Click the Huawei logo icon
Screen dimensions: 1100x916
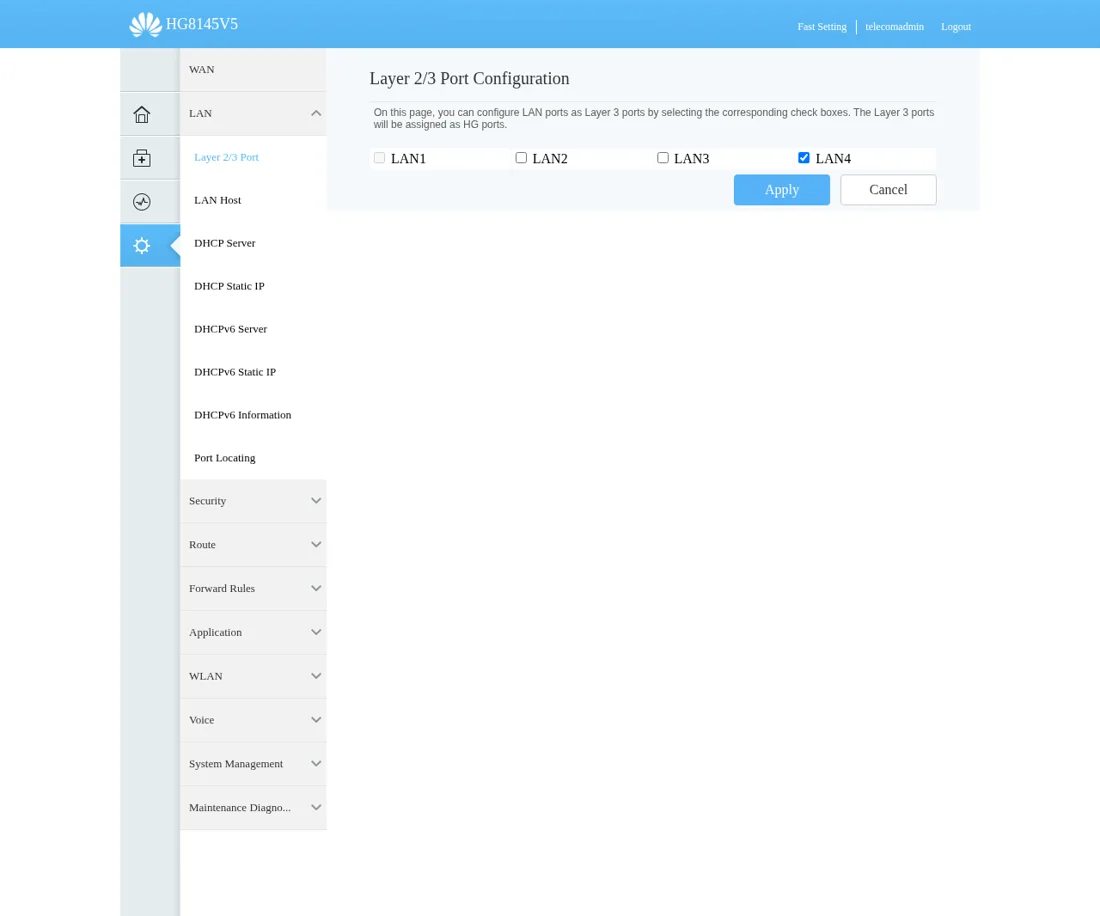point(145,25)
